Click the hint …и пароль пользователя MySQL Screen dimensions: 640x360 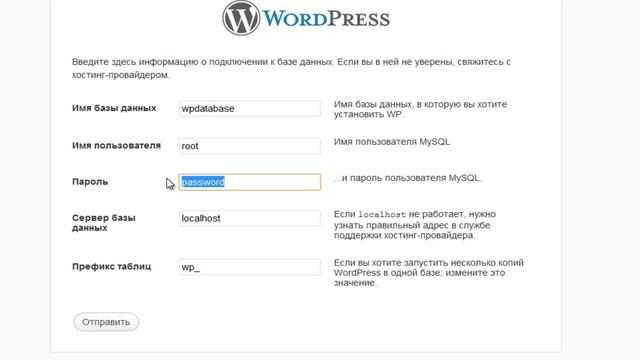tap(407, 178)
